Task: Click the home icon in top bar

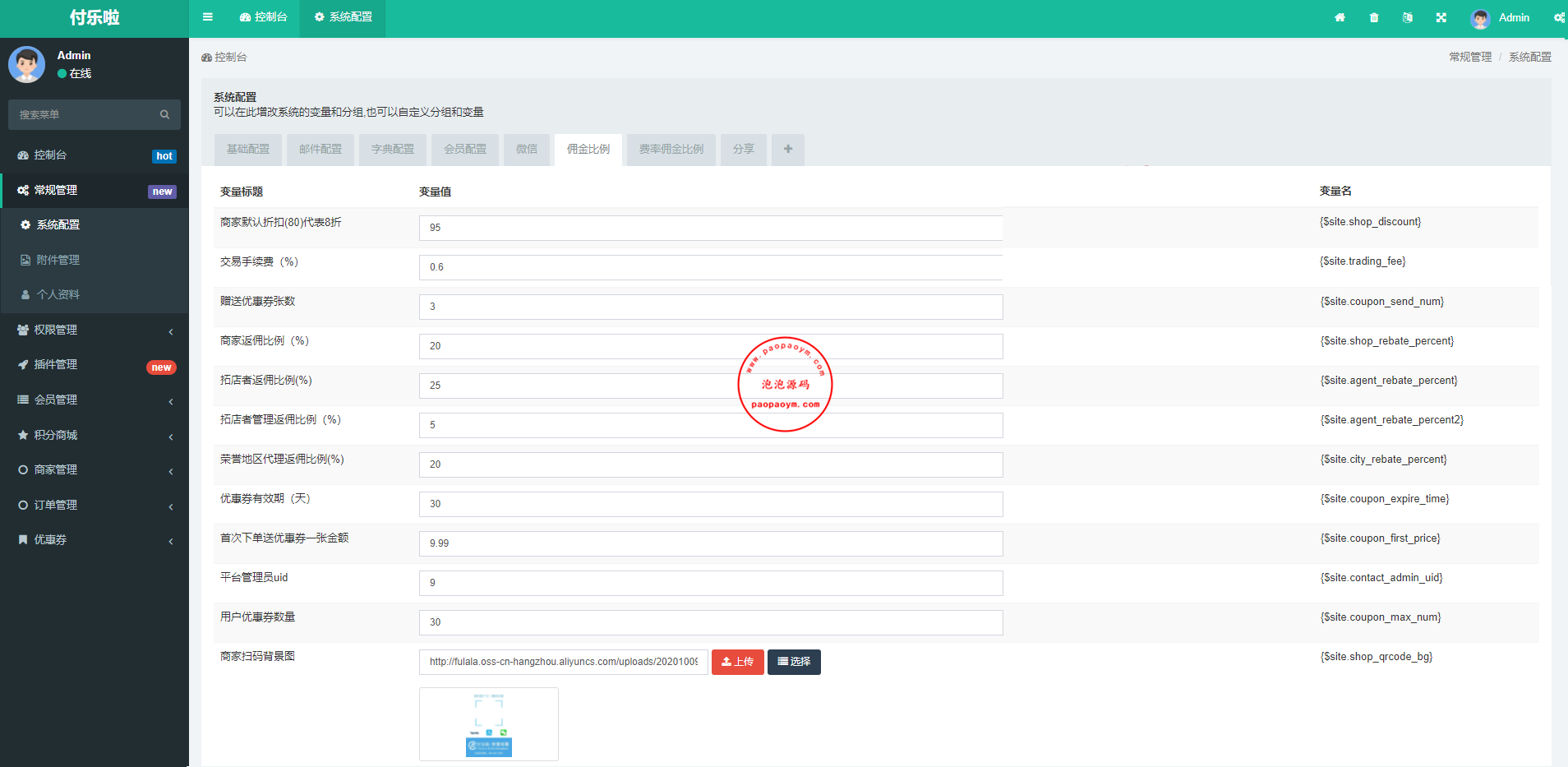Action: 1340,17
